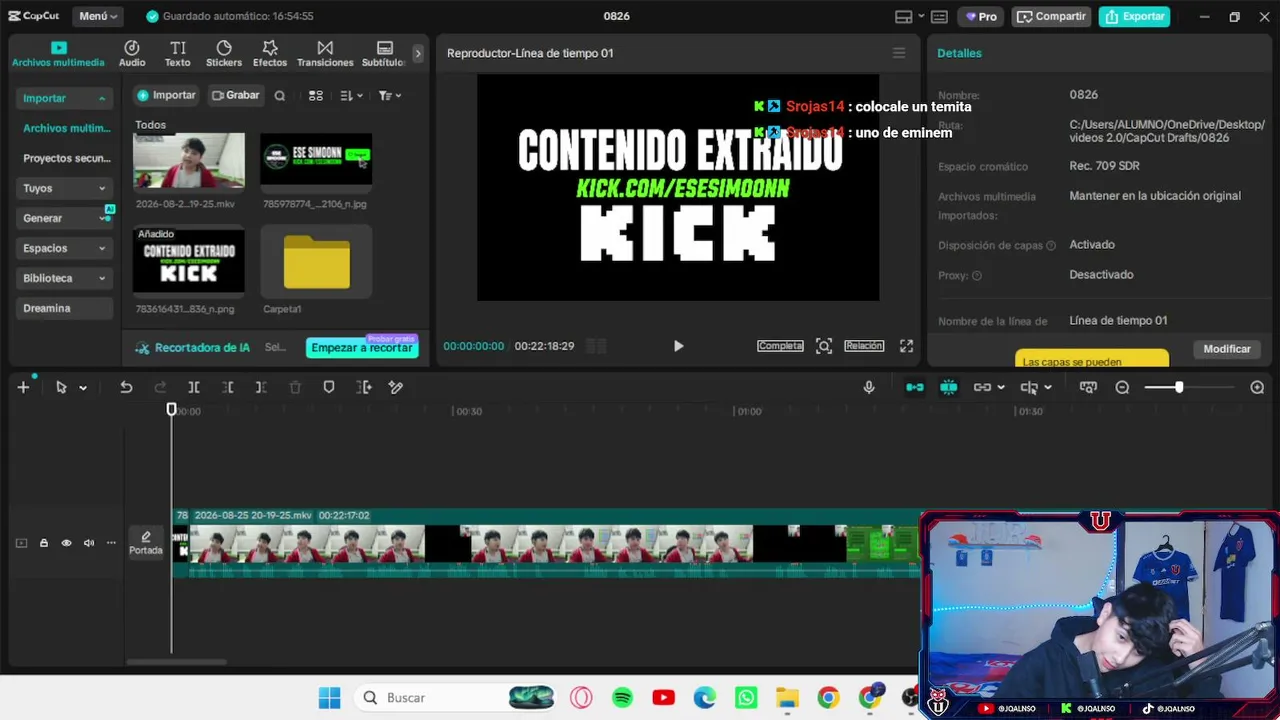
Task: Open more options for the video track
Action: pos(111,543)
